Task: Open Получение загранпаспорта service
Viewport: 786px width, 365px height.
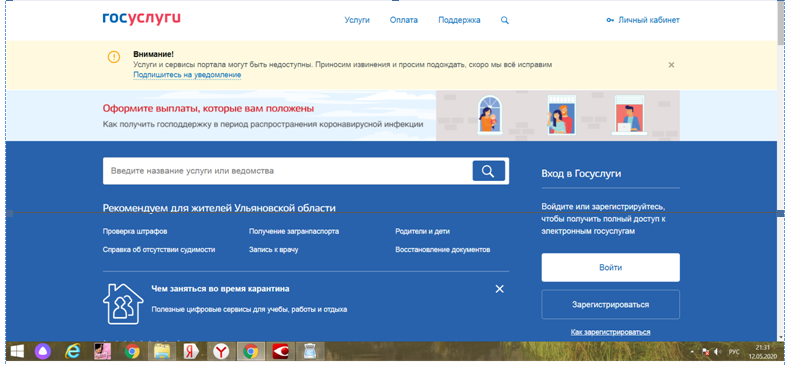Action: [294, 232]
